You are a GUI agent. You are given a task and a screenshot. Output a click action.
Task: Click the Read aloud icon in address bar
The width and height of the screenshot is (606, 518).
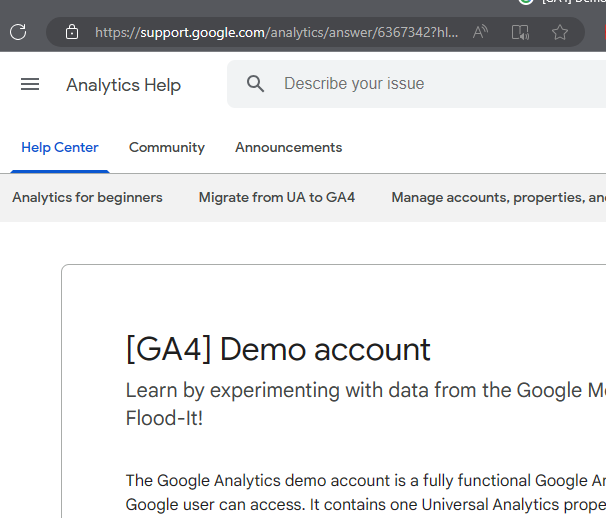pyautogui.click(x=480, y=32)
